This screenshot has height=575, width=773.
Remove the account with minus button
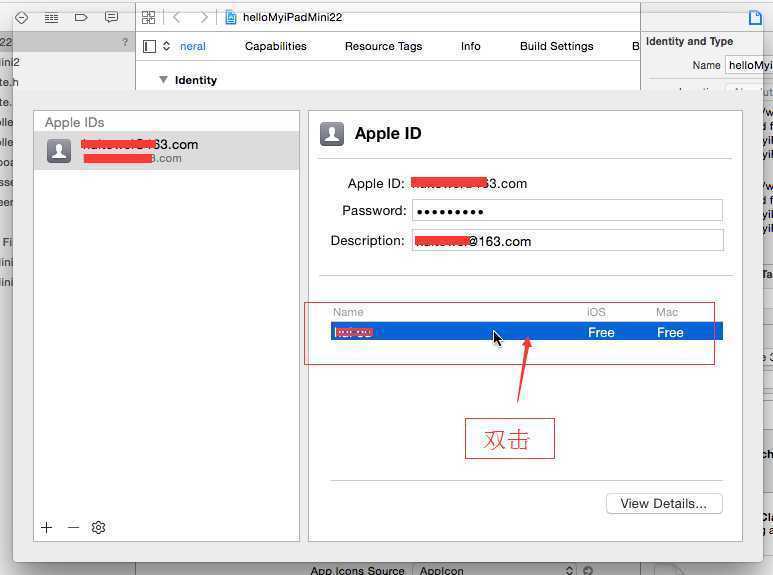coord(73,528)
